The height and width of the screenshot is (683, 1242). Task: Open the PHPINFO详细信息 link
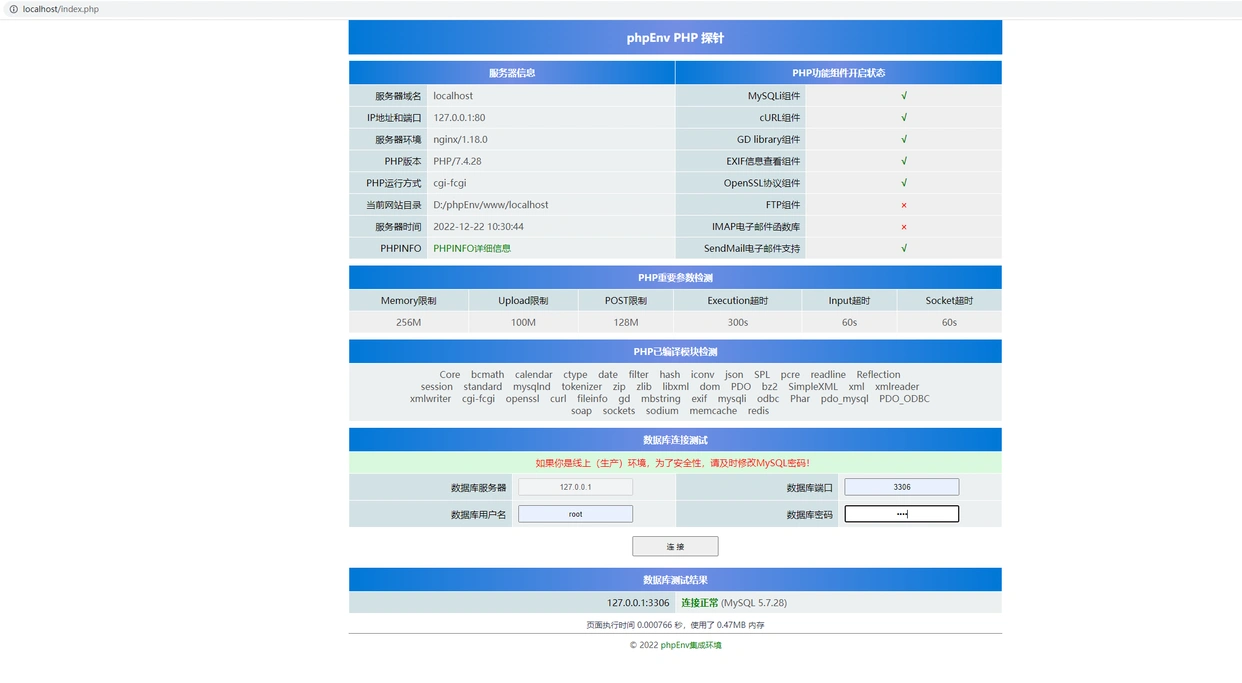click(471, 248)
